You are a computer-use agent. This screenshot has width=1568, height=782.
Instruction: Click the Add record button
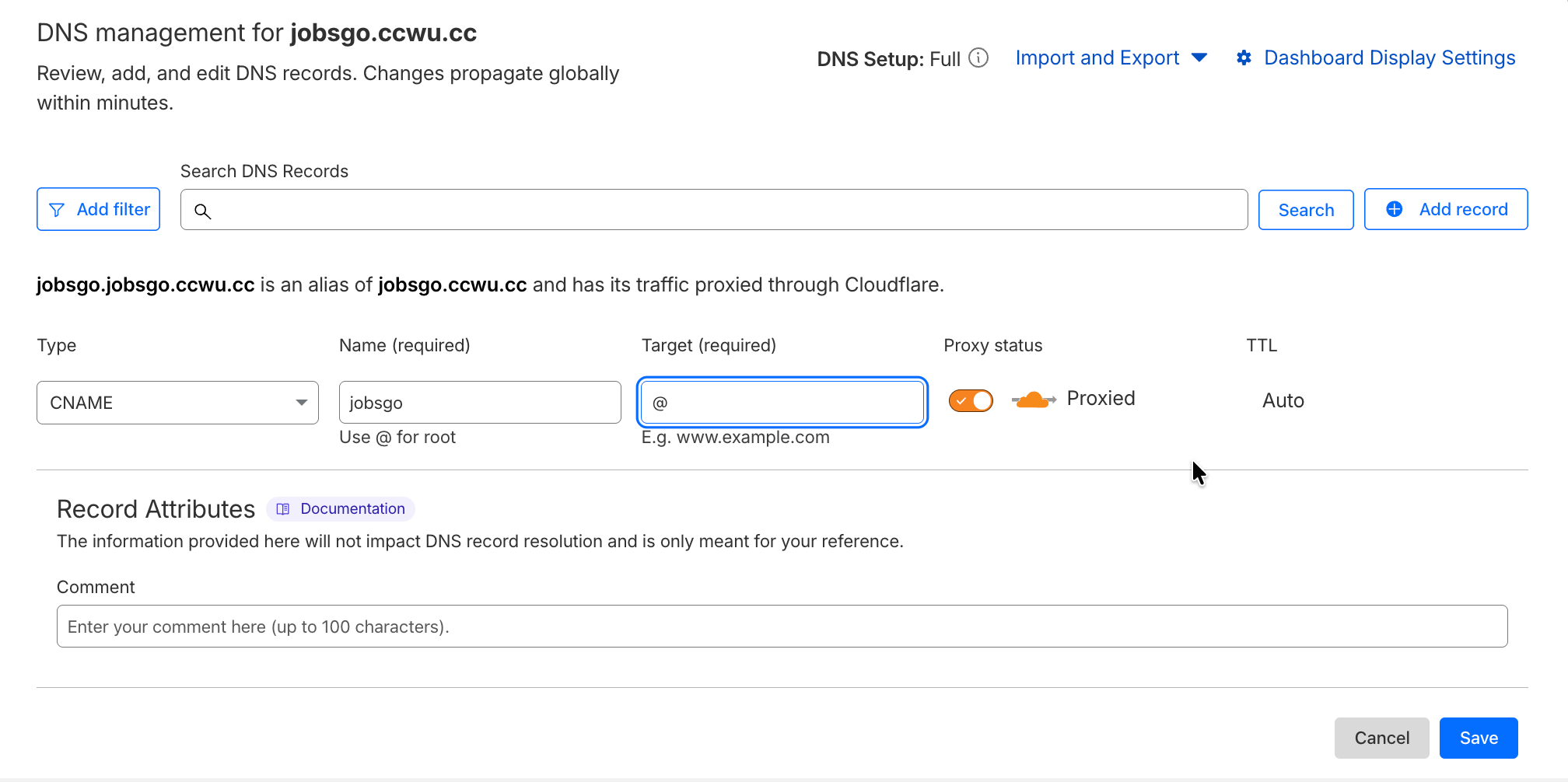click(x=1446, y=209)
